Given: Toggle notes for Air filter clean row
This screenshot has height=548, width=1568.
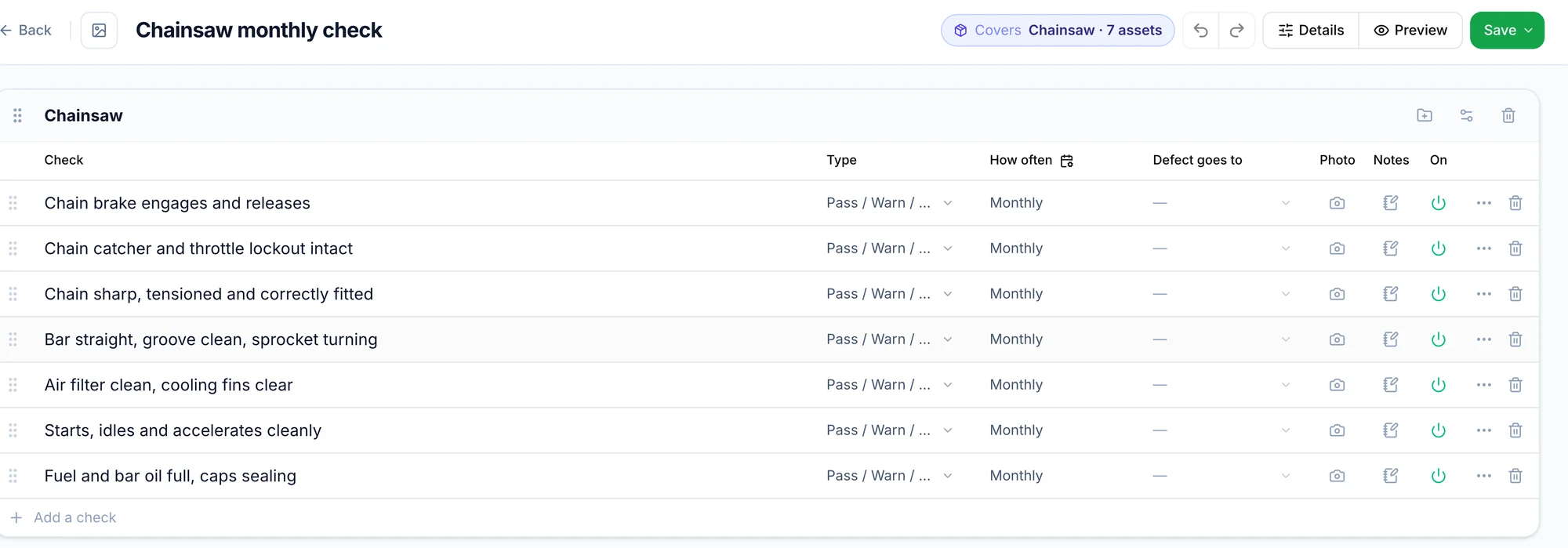Looking at the screenshot, I should click(1391, 385).
